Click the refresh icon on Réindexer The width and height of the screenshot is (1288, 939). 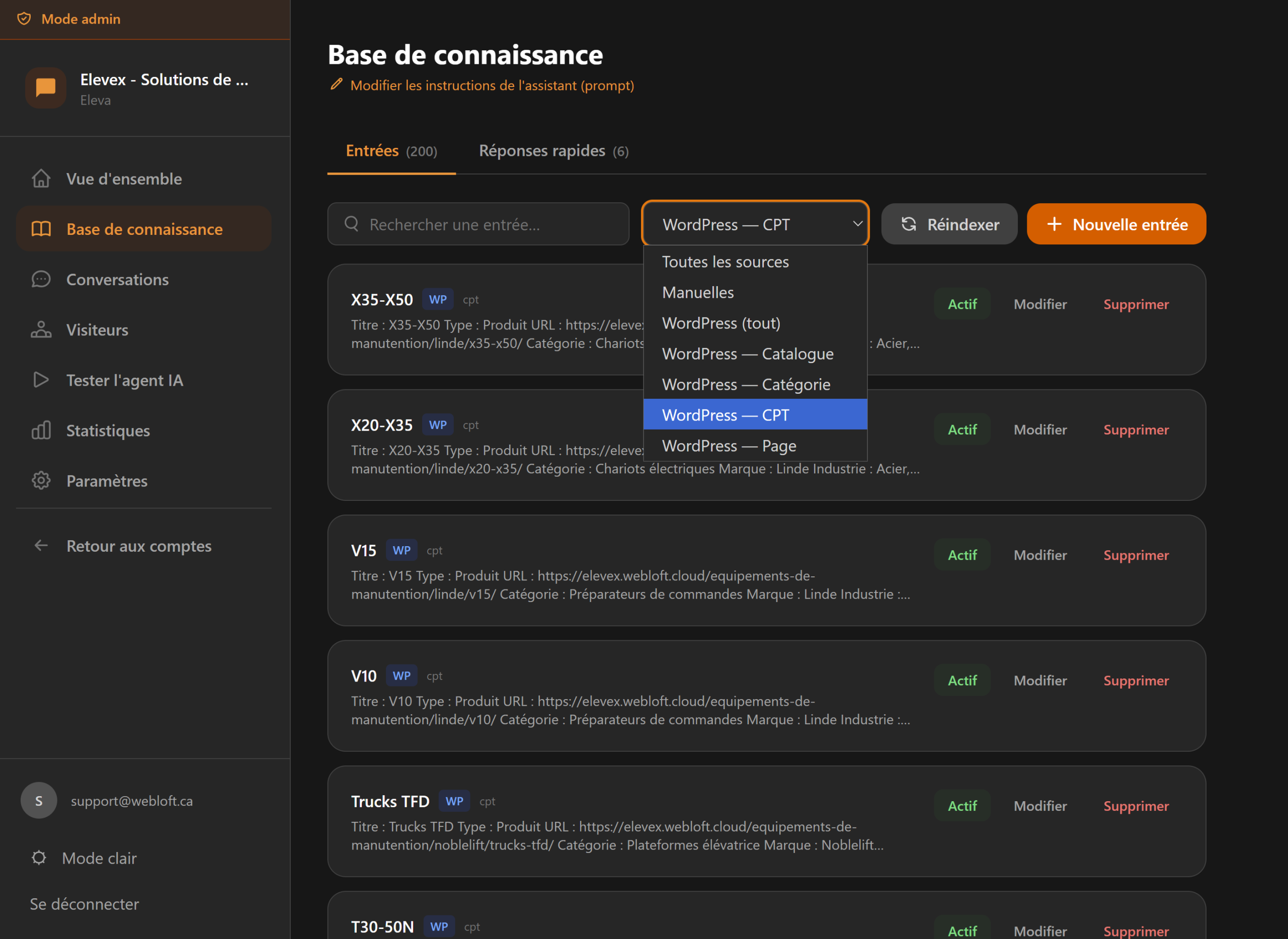tap(909, 224)
